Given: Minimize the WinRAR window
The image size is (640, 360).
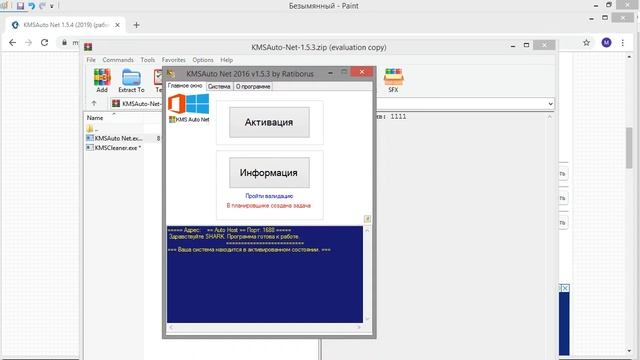Looking at the screenshot, I should 513,46.
